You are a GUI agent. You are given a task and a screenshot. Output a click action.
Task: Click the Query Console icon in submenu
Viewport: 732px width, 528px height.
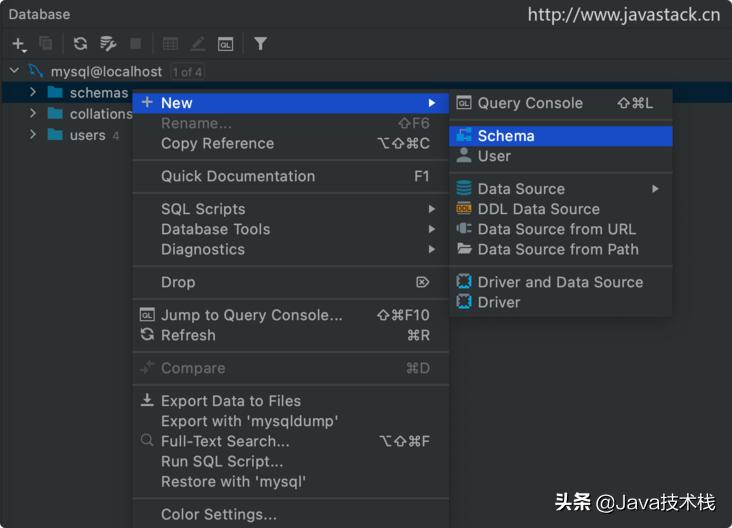pyautogui.click(x=464, y=103)
